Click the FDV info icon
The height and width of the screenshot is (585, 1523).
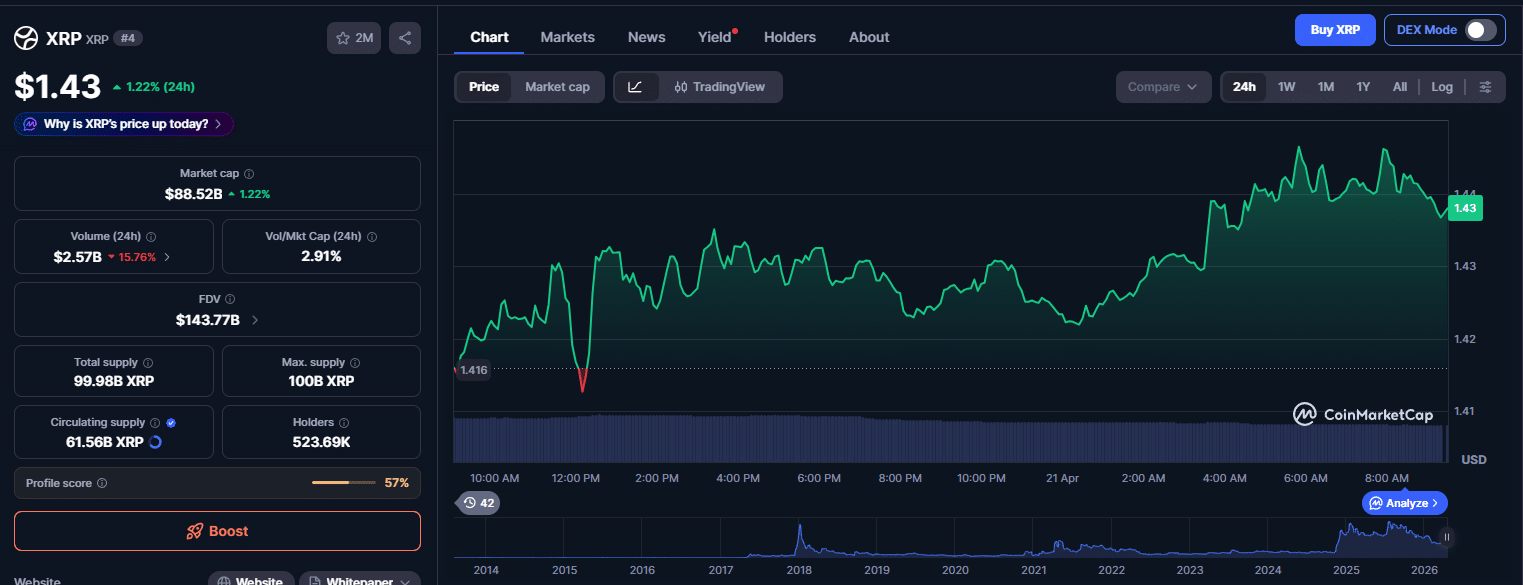pos(230,299)
